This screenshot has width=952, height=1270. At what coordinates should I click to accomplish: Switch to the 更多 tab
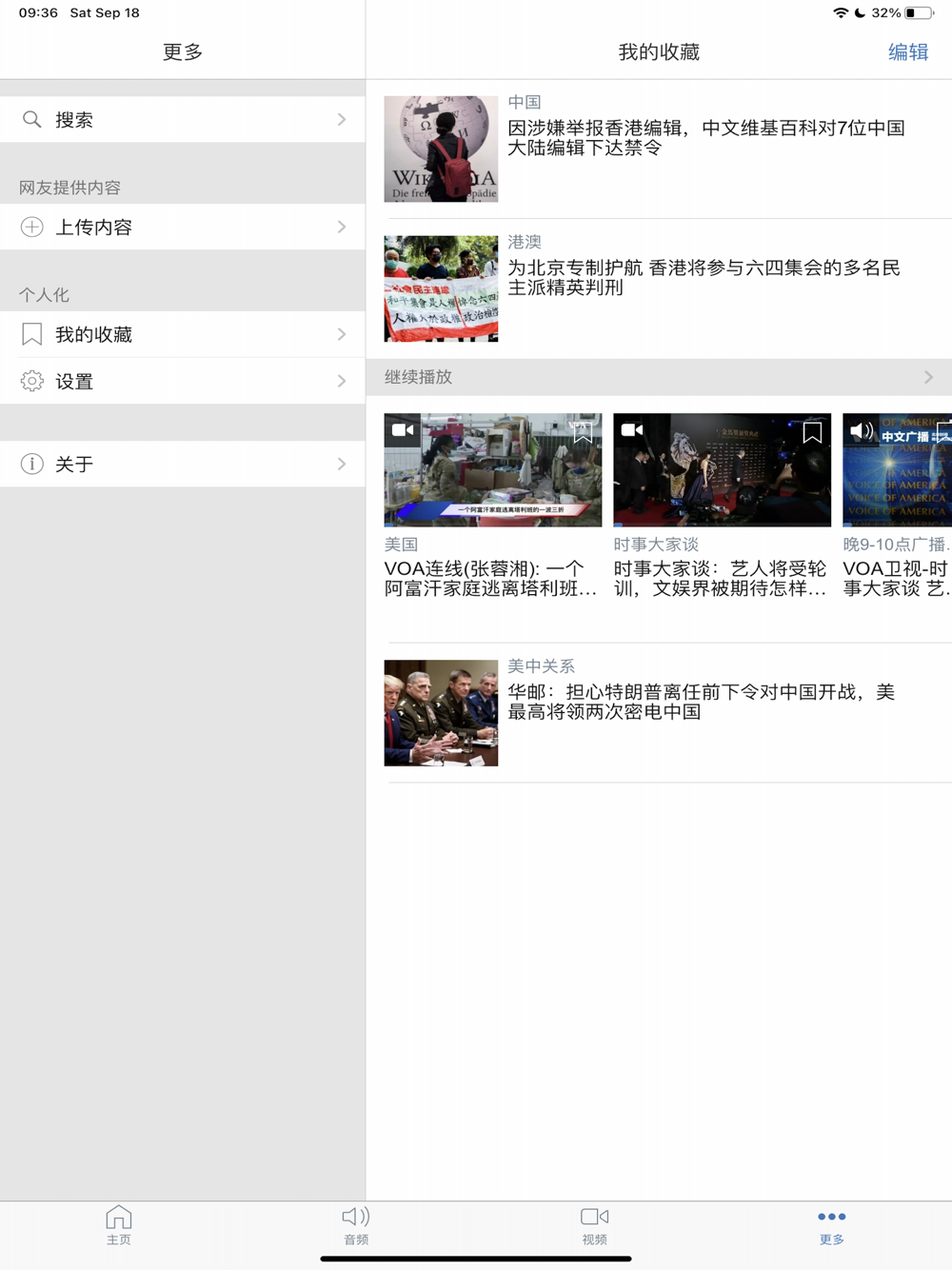831,1225
